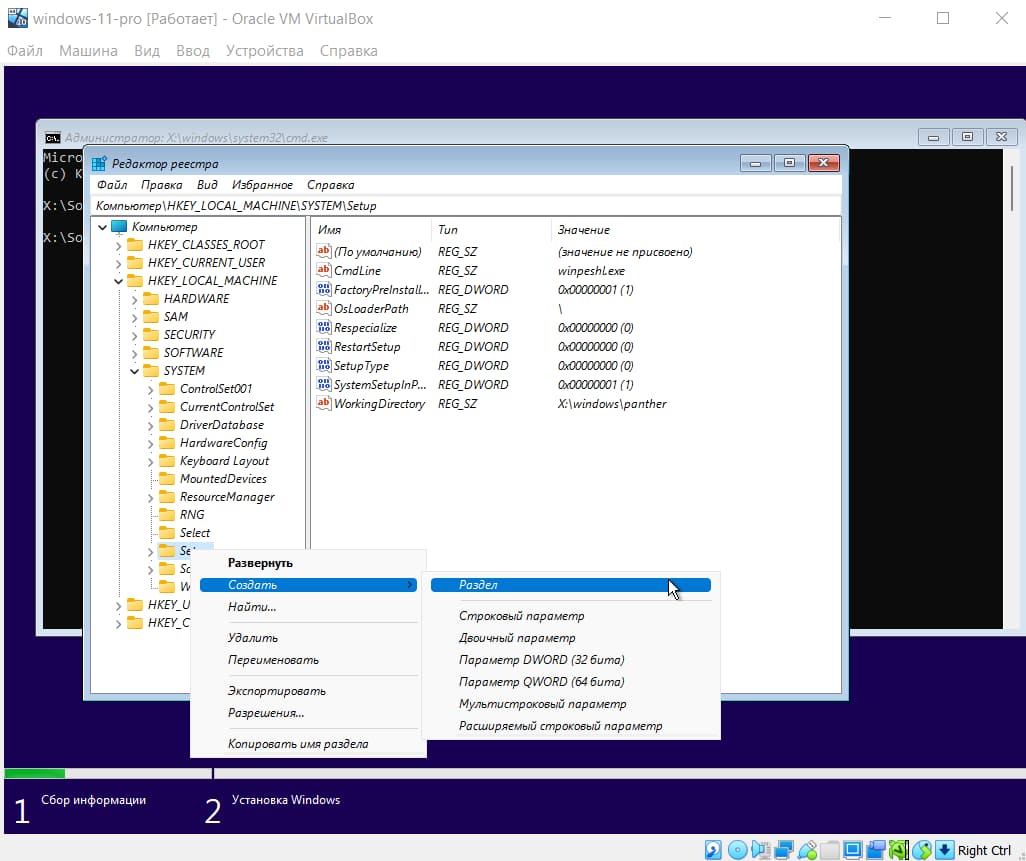This screenshot has width=1026, height=861.
Task: Click the shared folders status icon
Action: pos(830,850)
